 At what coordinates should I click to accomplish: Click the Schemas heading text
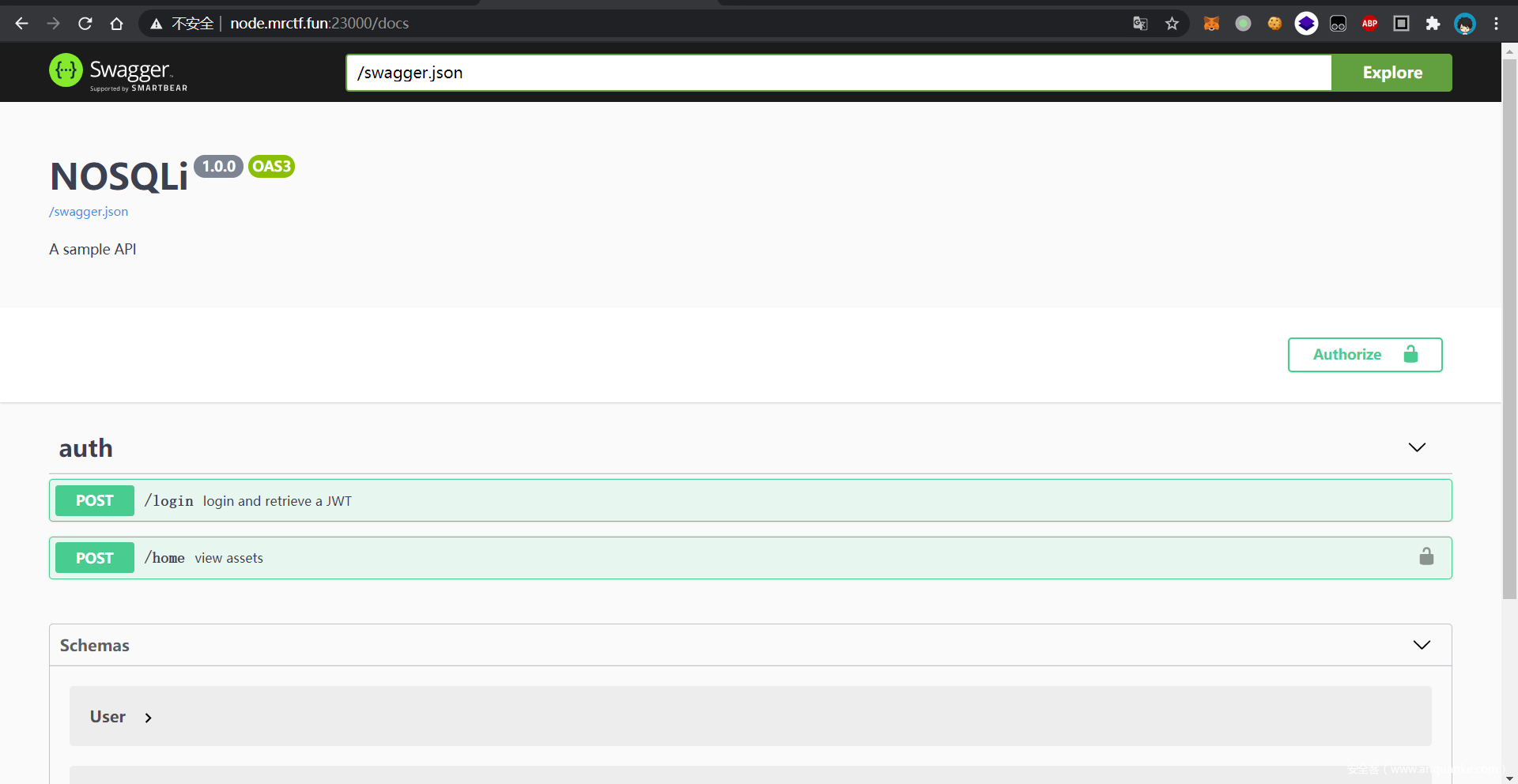pos(95,646)
